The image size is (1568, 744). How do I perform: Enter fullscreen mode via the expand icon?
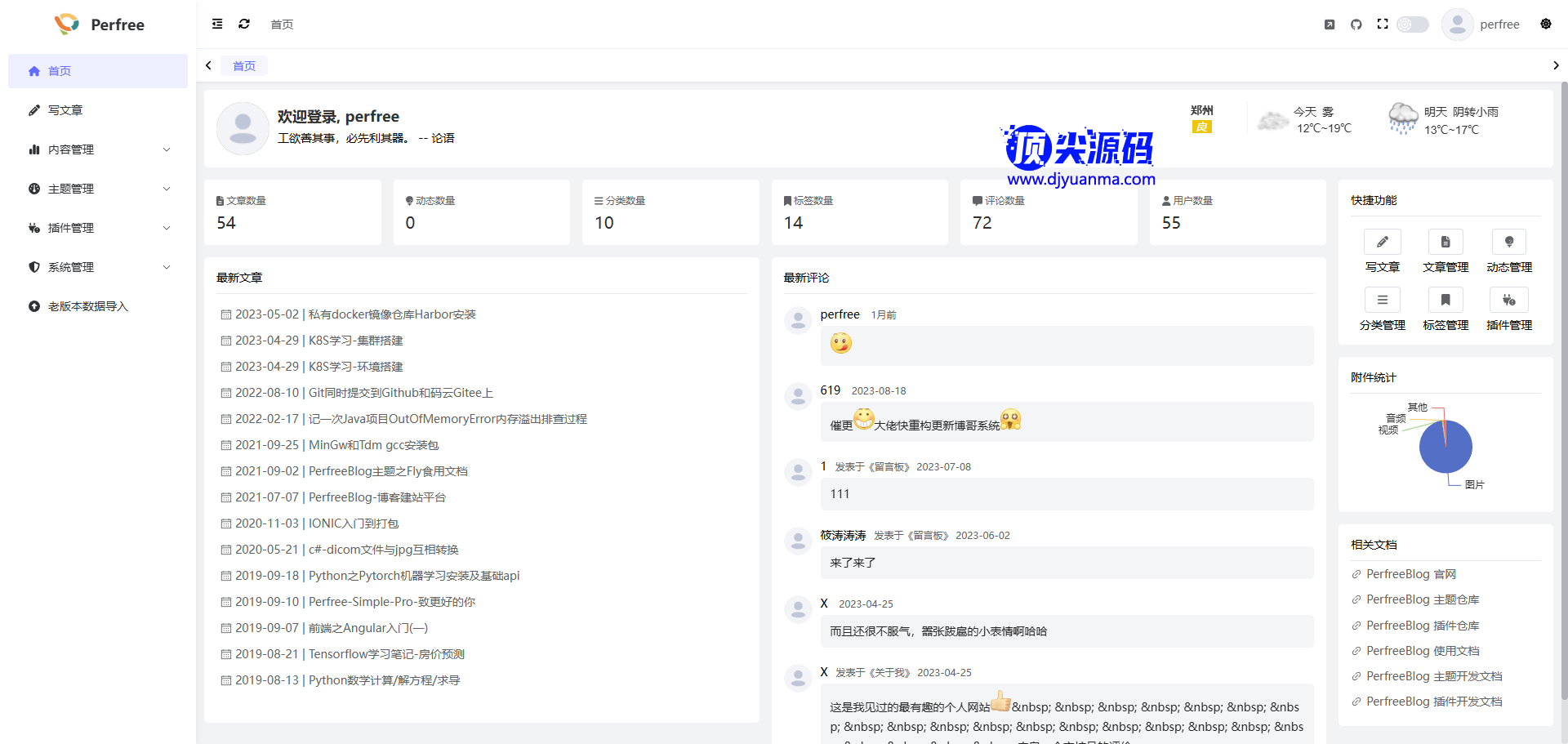(x=1383, y=25)
